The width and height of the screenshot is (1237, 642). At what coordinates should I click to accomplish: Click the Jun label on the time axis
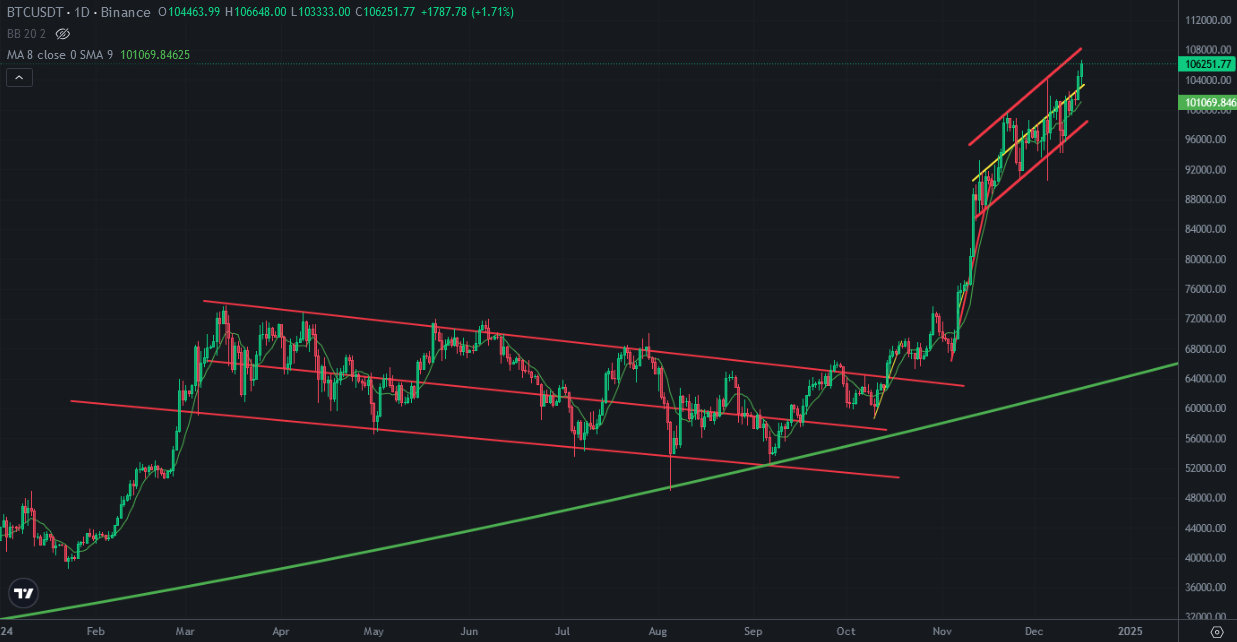coord(468,632)
